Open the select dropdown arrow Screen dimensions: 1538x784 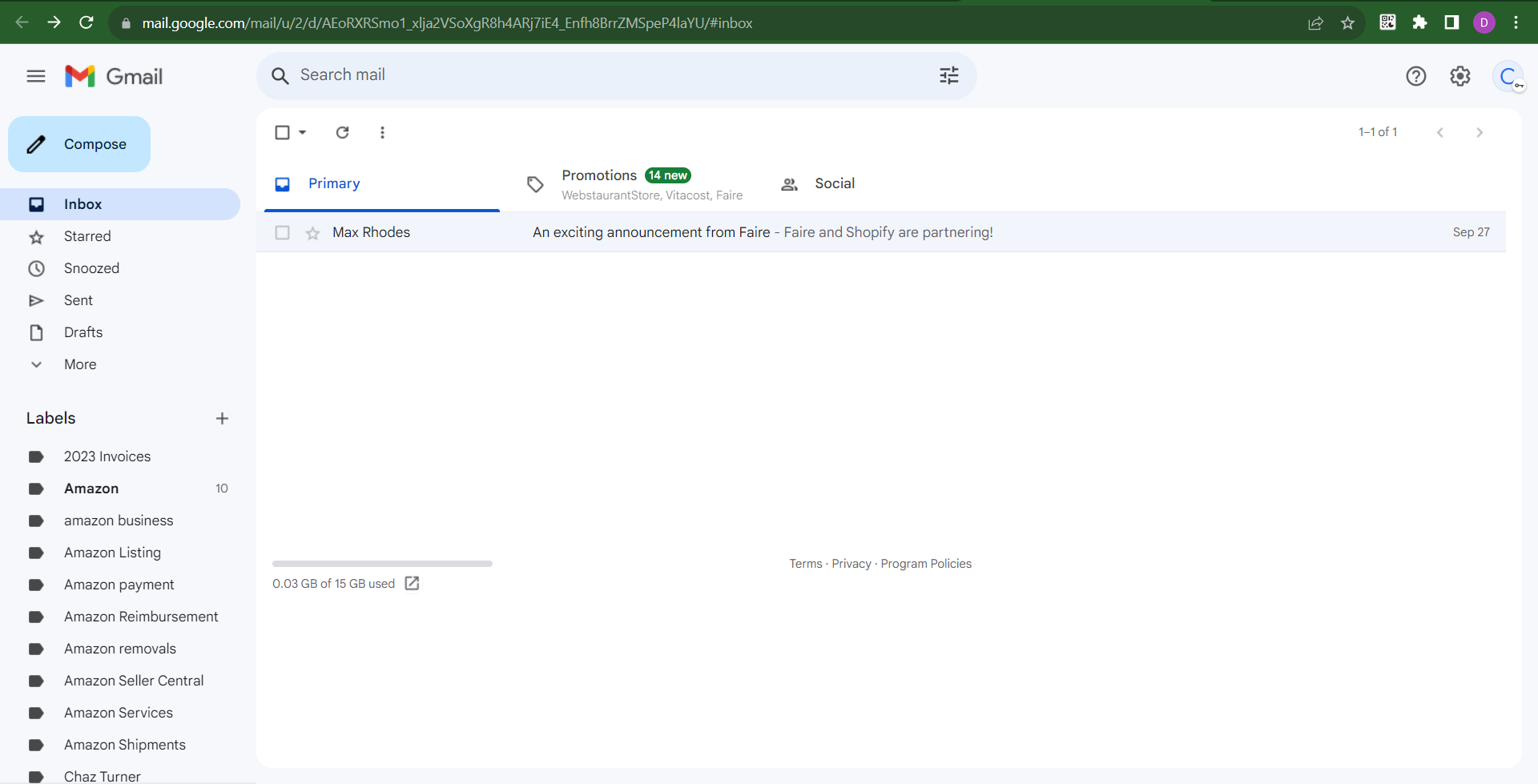[303, 132]
